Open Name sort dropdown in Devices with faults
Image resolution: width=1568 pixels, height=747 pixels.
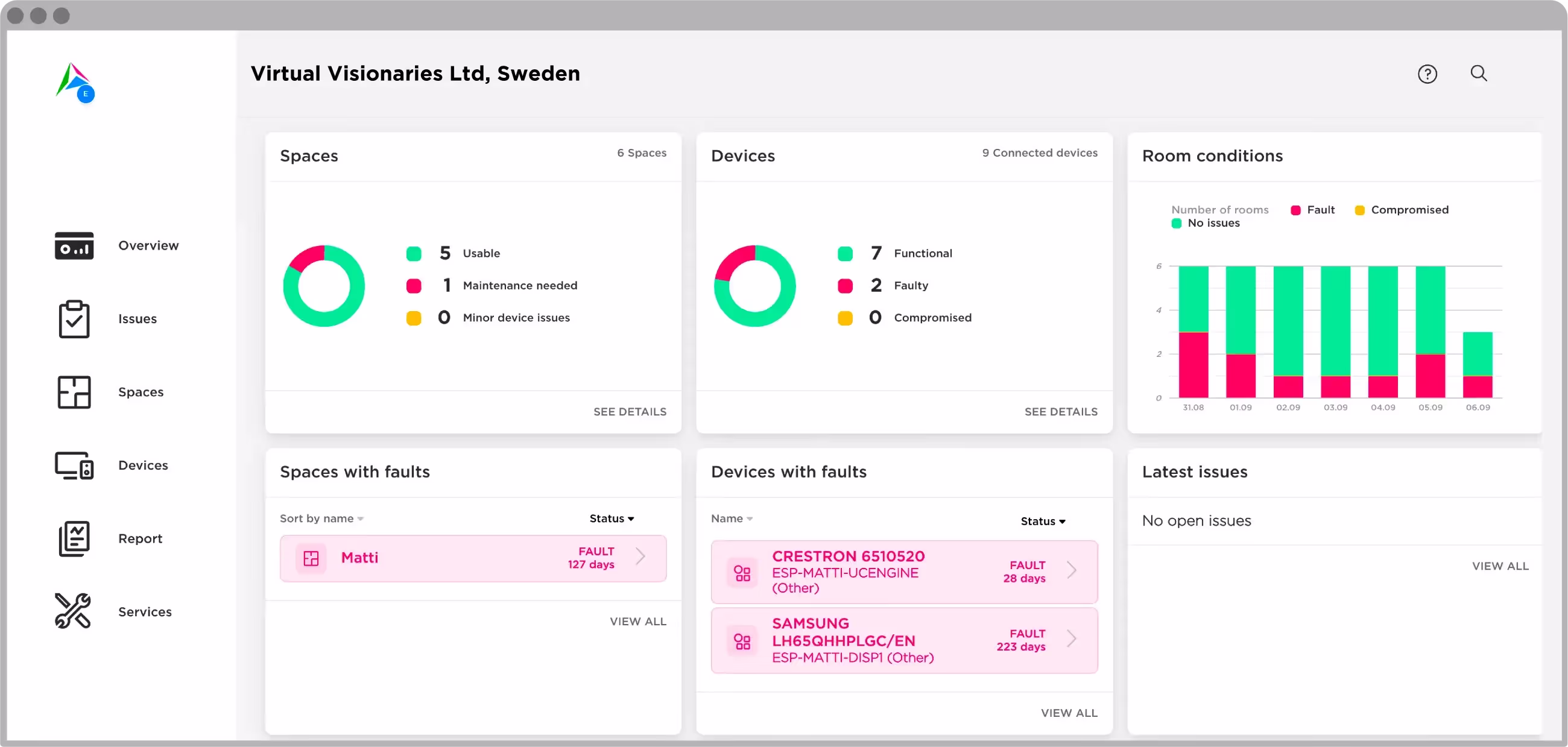coord(732,518)
